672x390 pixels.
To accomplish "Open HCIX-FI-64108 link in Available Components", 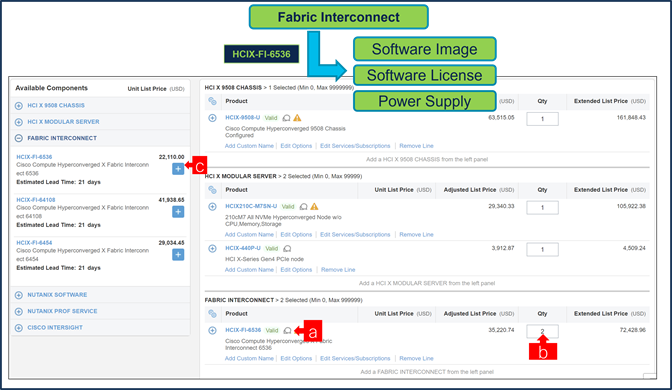I will pos(36,200).
